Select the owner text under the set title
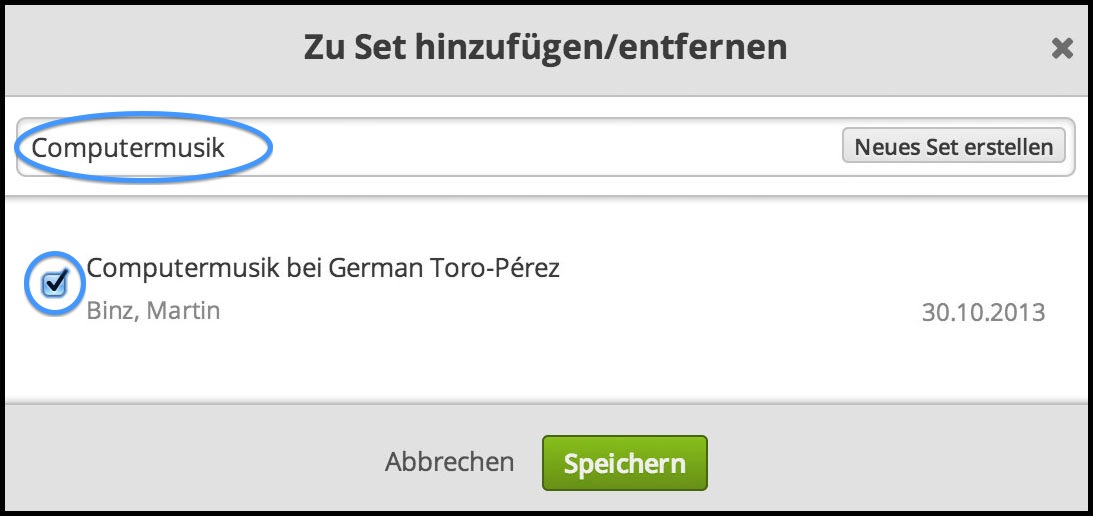Screen dimensions: 1093x516 coord(153,310)
